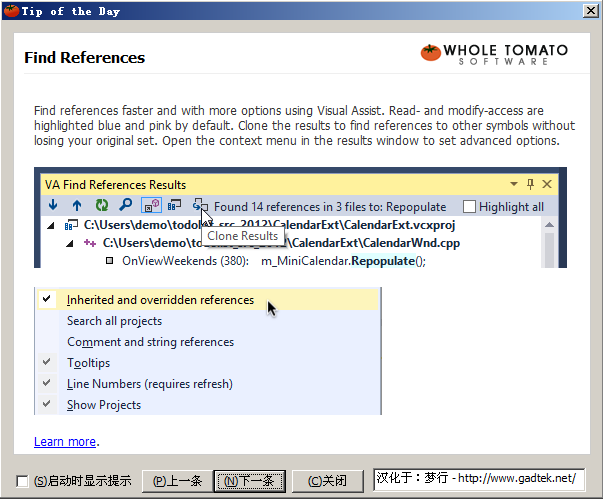Toggle the Show Projects menu item

(208, 405)
